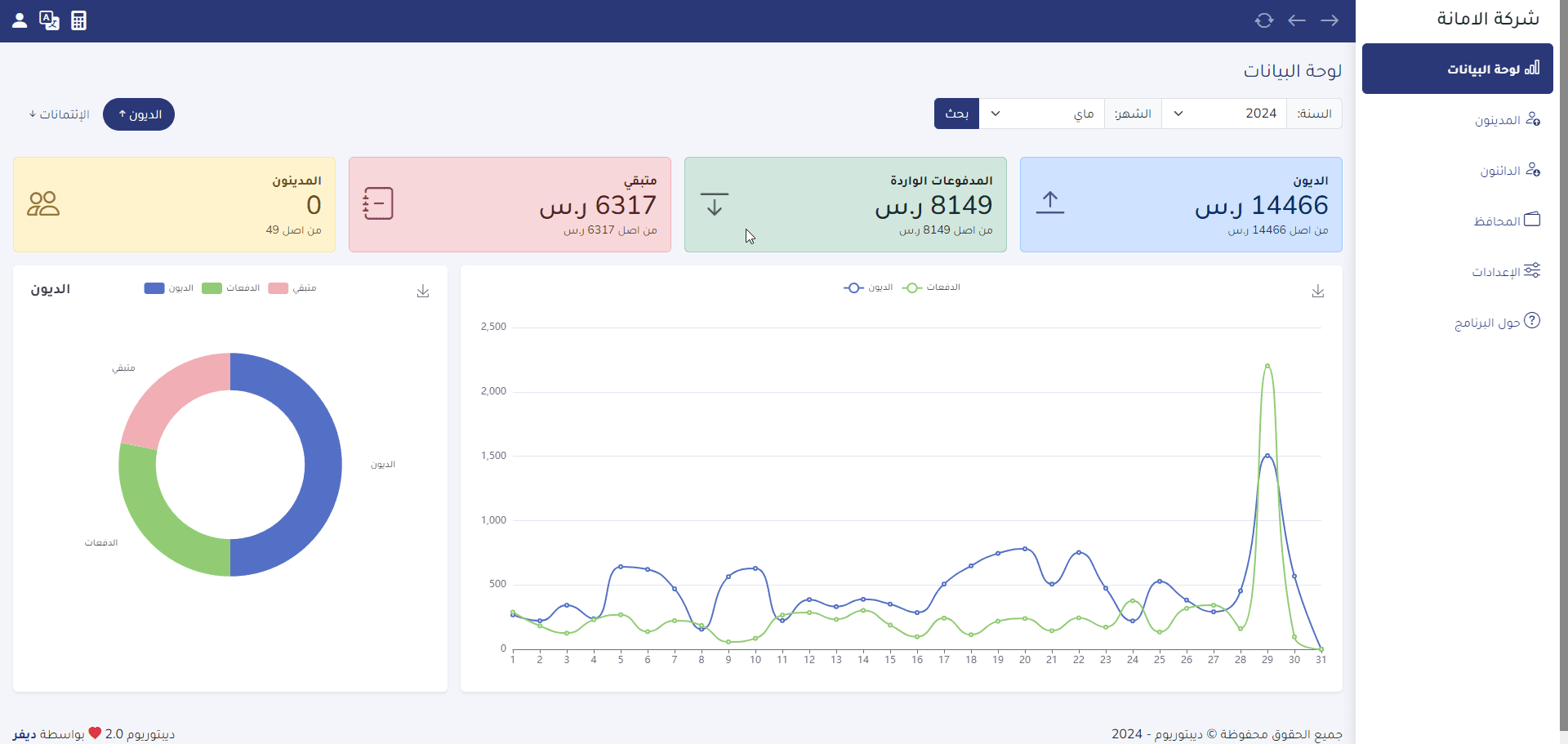Click the calculator icon in top bar
Viewport: 1568px width, 744px height.
(78, 20)
